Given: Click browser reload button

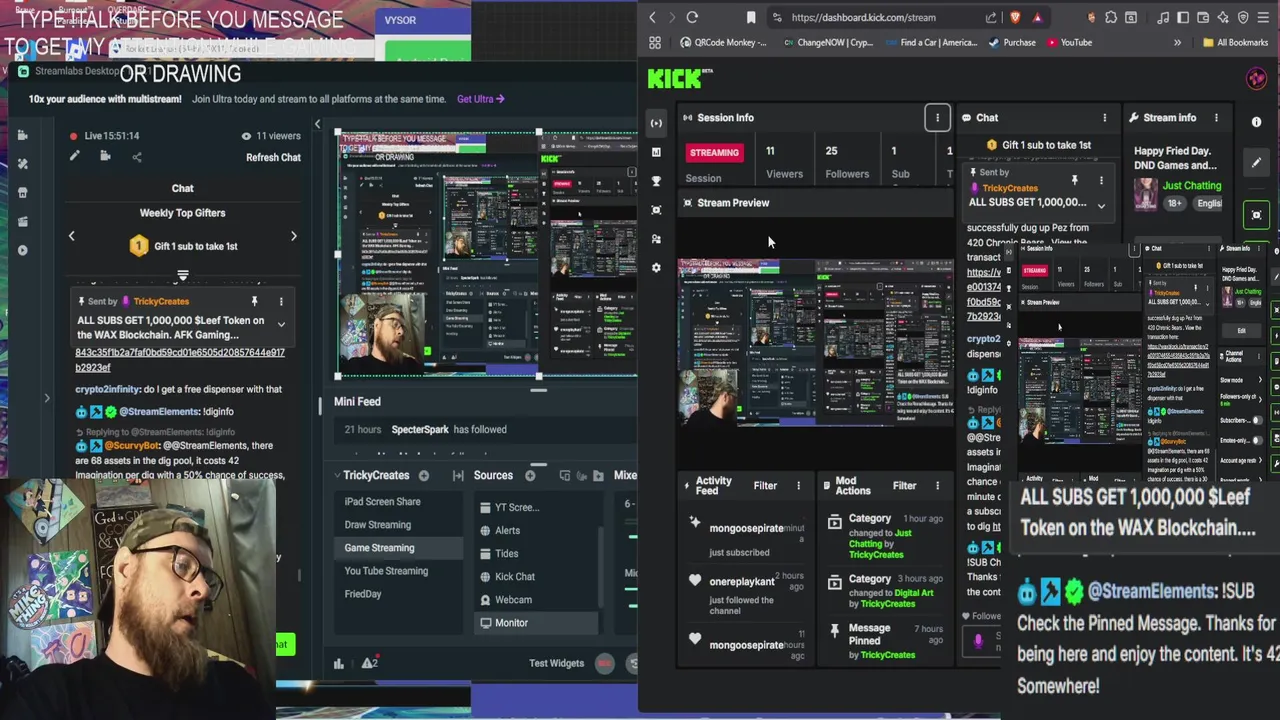Looking at the screenshot, I should coord(692,17).
